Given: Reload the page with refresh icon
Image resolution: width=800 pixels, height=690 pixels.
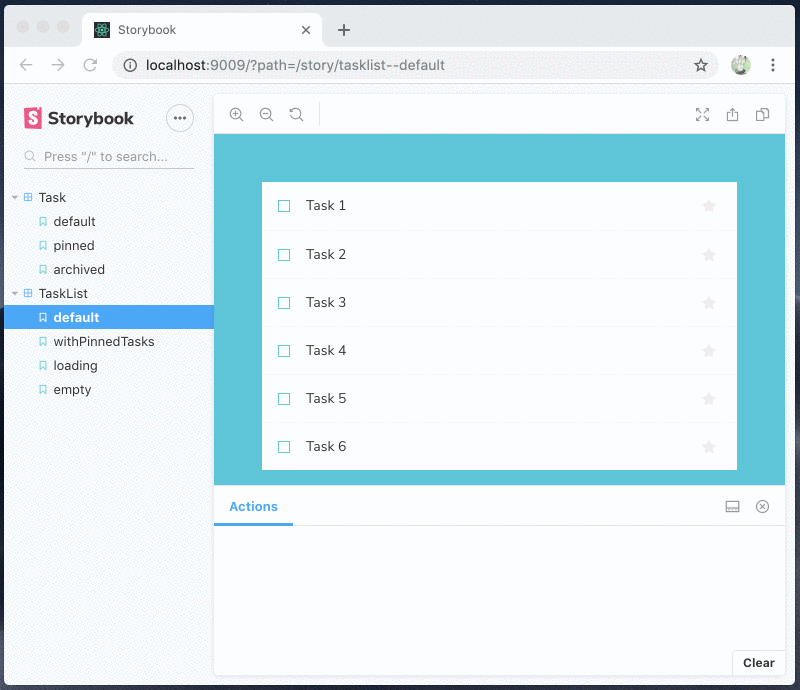Looking at the screenshot, I should (90, 65).
